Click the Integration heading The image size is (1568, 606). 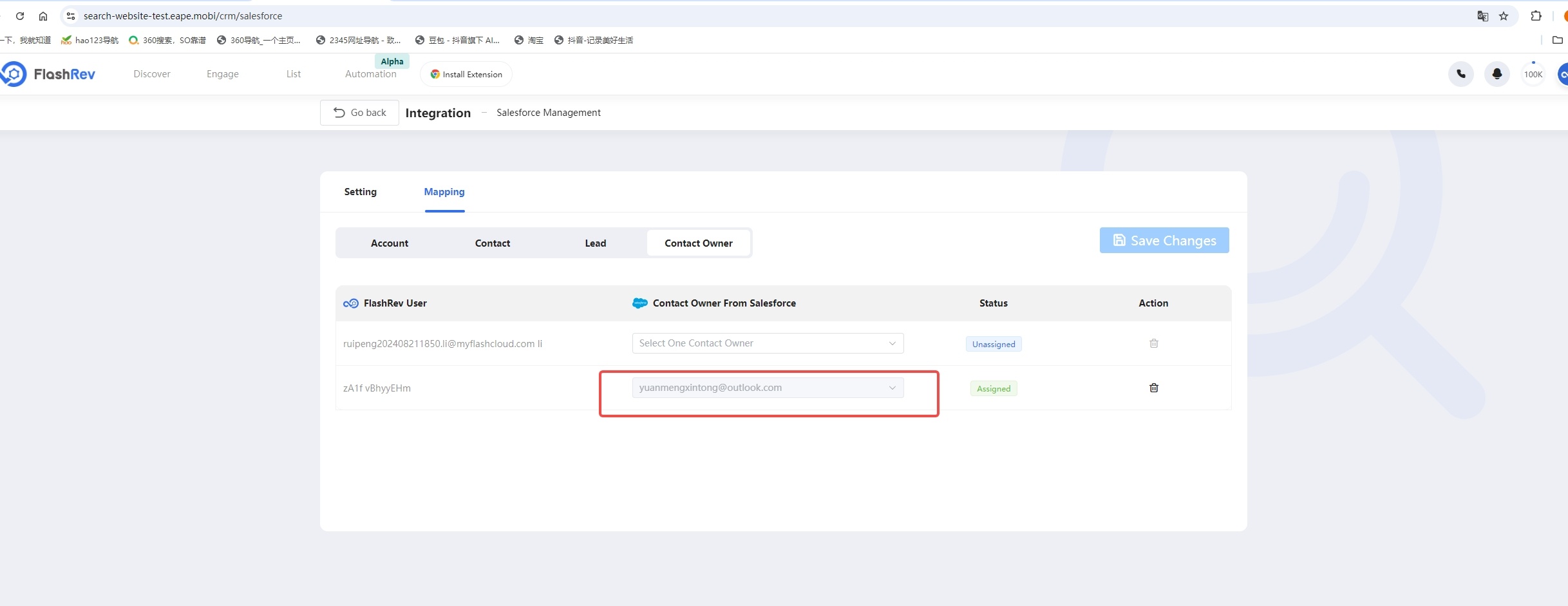click(x=438, y=113)
